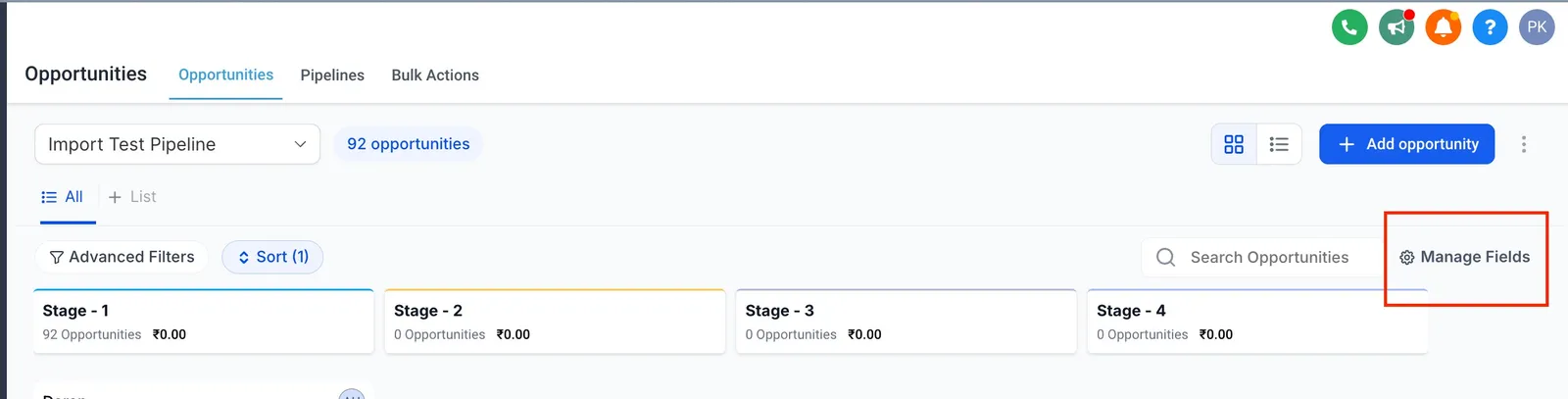1568x399 pixels.
Task: Select the Opportunities tab
Action: point(225,75)
